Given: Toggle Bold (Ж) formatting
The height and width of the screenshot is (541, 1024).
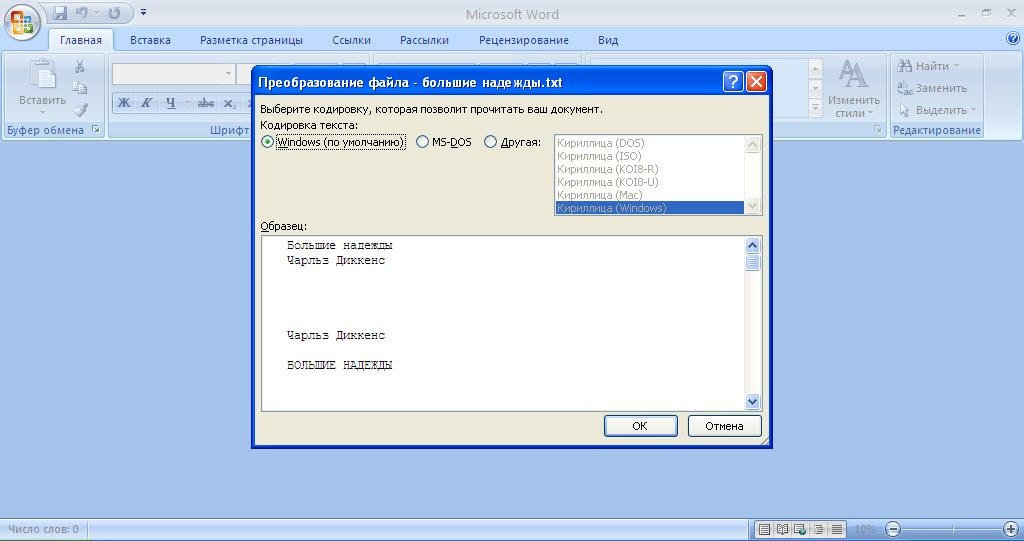Looking at the screenshot, I should coord(123,103).
